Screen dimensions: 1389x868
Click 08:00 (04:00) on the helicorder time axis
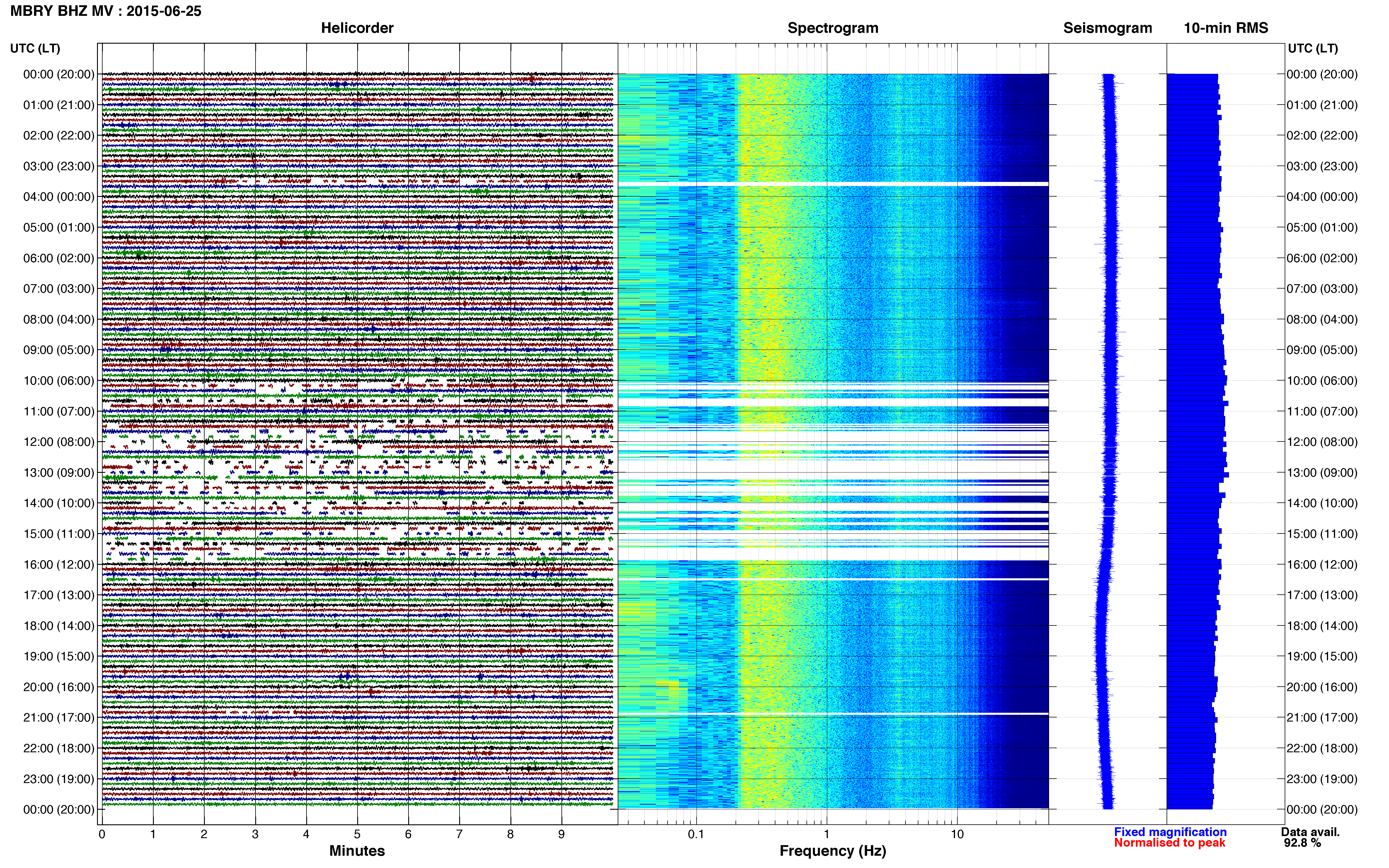pos(59,319)
